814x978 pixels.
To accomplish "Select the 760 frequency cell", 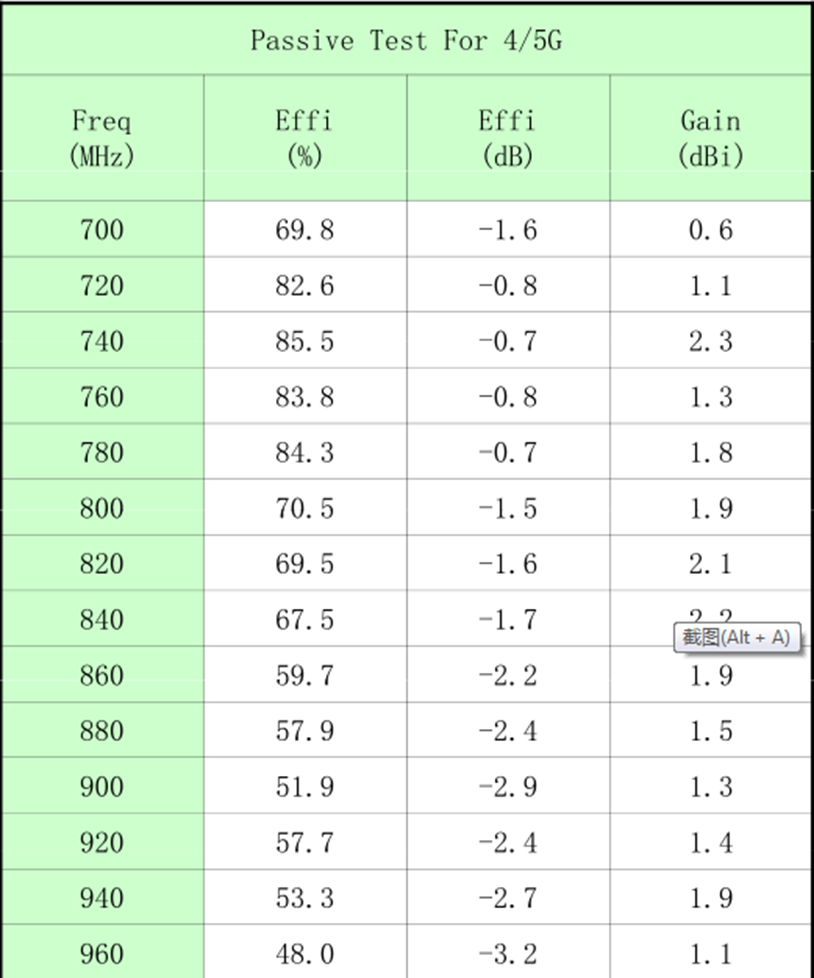I will click(x=102, y=397).
